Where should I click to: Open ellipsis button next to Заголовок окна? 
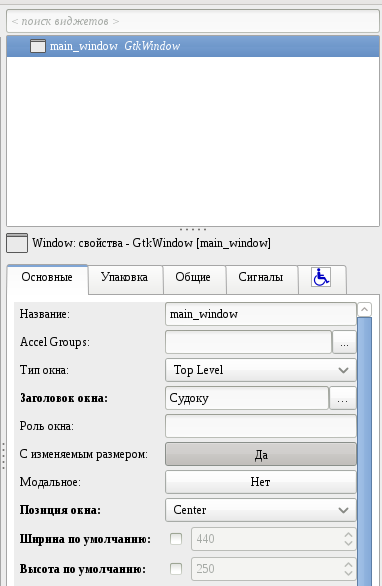pyautogui.click(x=342, y=398)
